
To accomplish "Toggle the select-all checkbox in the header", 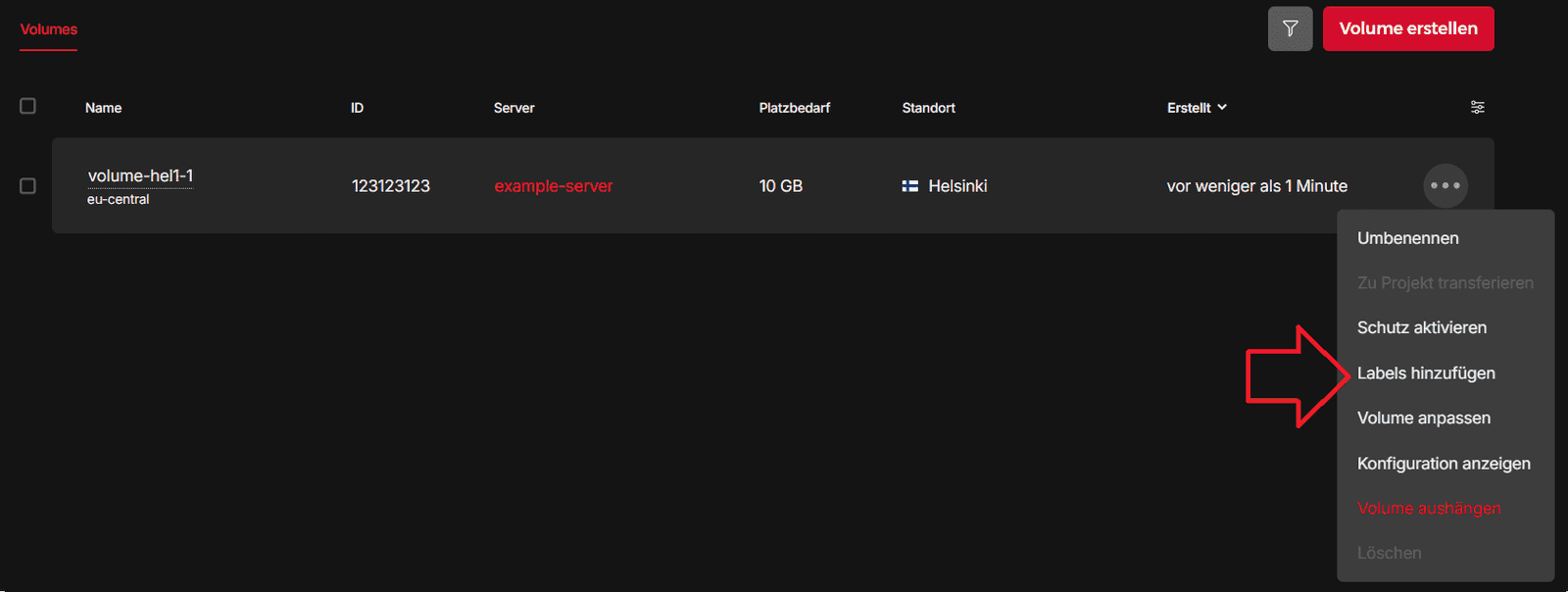I will tap(28, 106).
